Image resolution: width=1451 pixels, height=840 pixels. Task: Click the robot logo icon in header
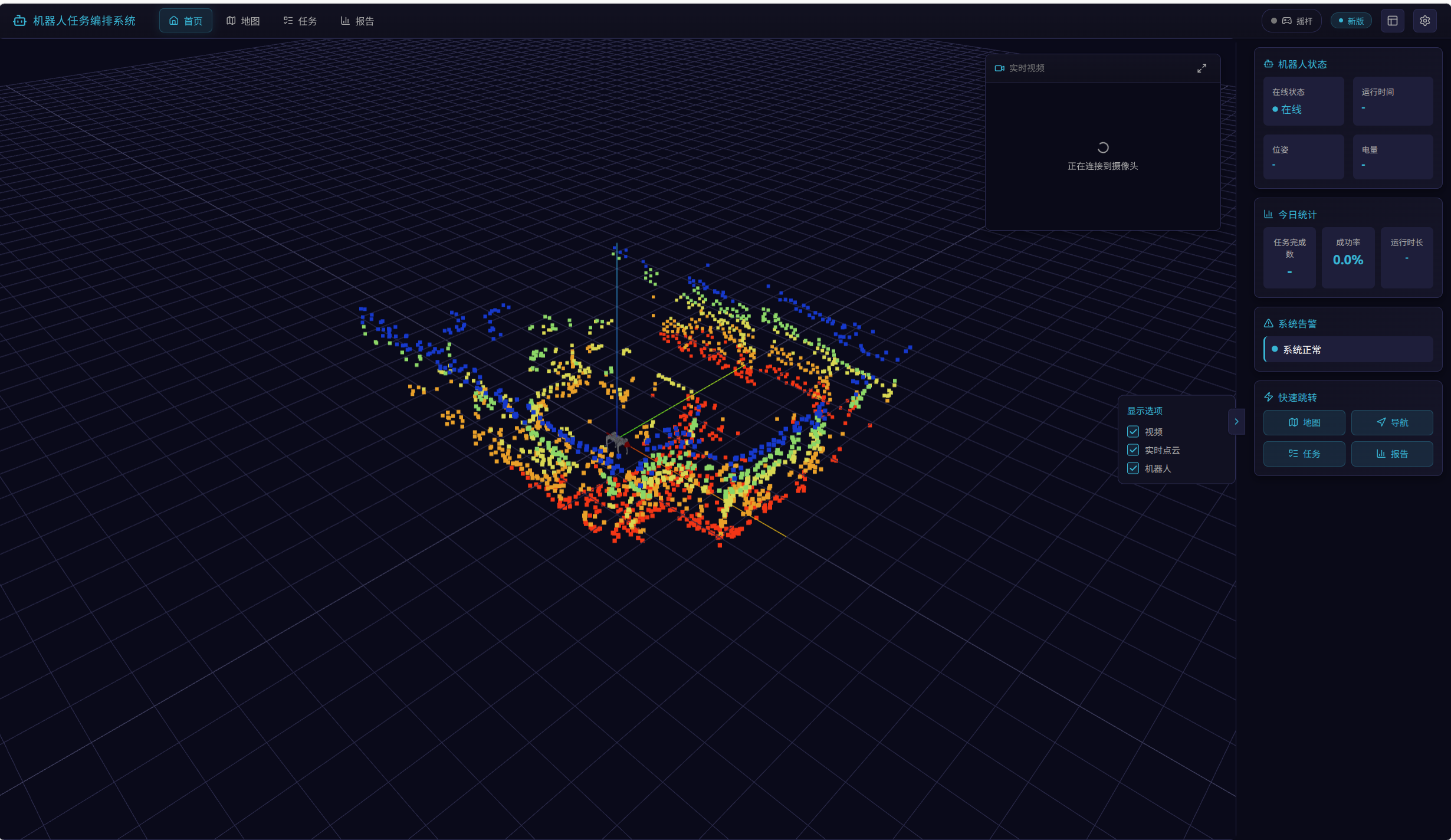click(19, 21)
